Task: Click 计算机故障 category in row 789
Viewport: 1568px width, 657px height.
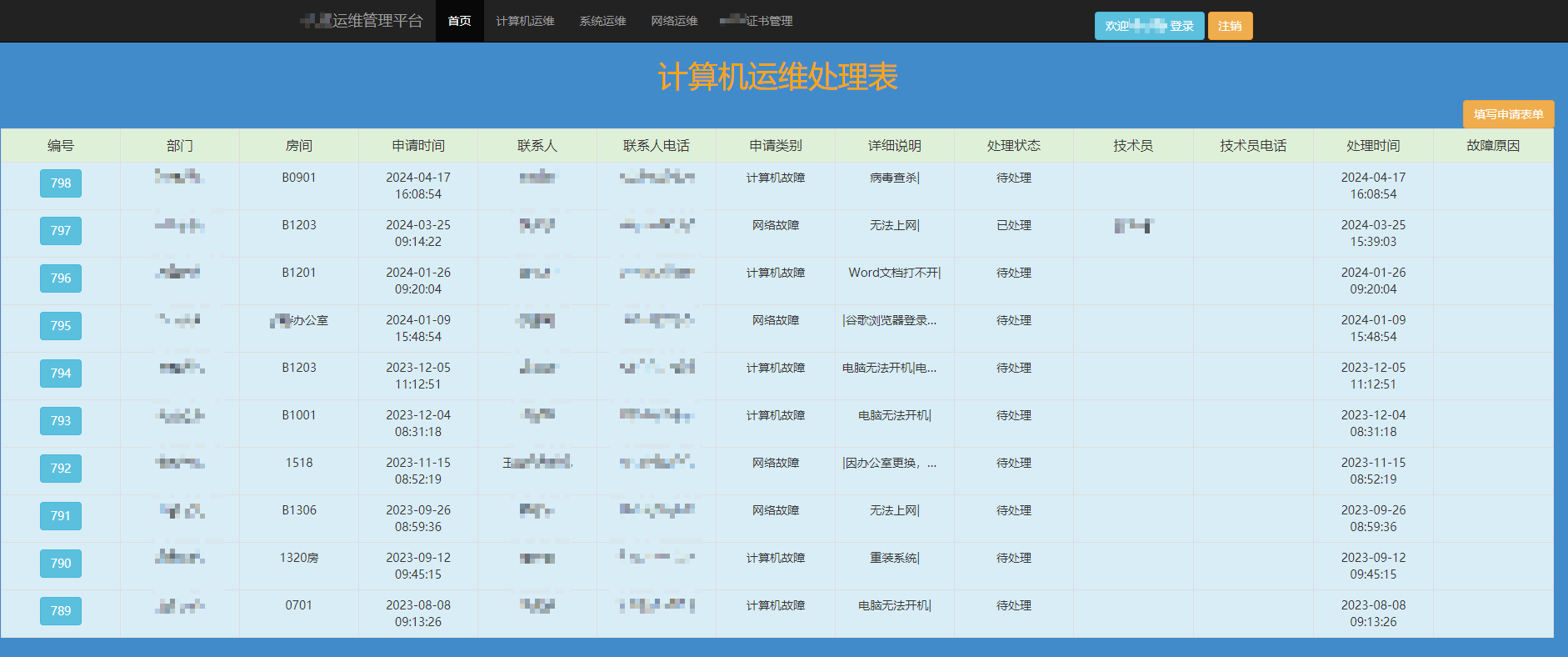Action: point(776,605)
